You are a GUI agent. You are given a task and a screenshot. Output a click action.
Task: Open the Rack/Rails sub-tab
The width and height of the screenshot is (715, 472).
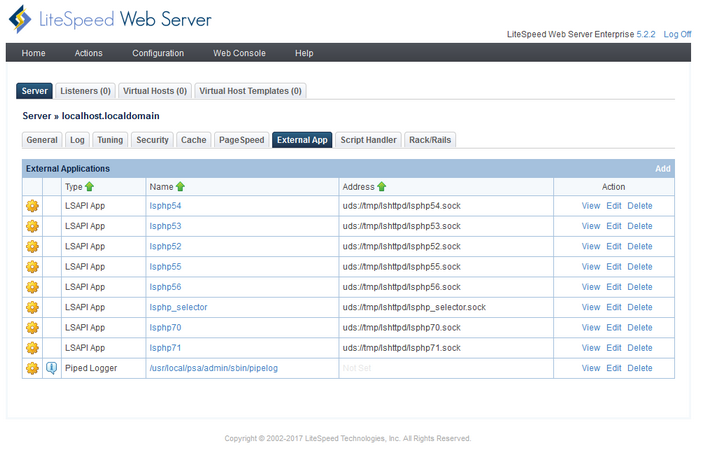pyautogui.click(x=430, y=140)
